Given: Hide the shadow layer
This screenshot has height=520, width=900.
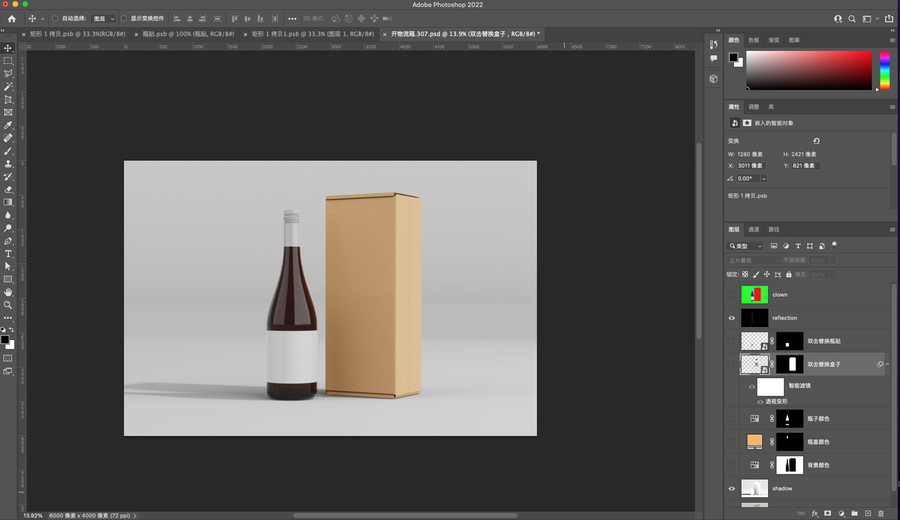Looking at the screenshot, I should click(x=732, y=488).
